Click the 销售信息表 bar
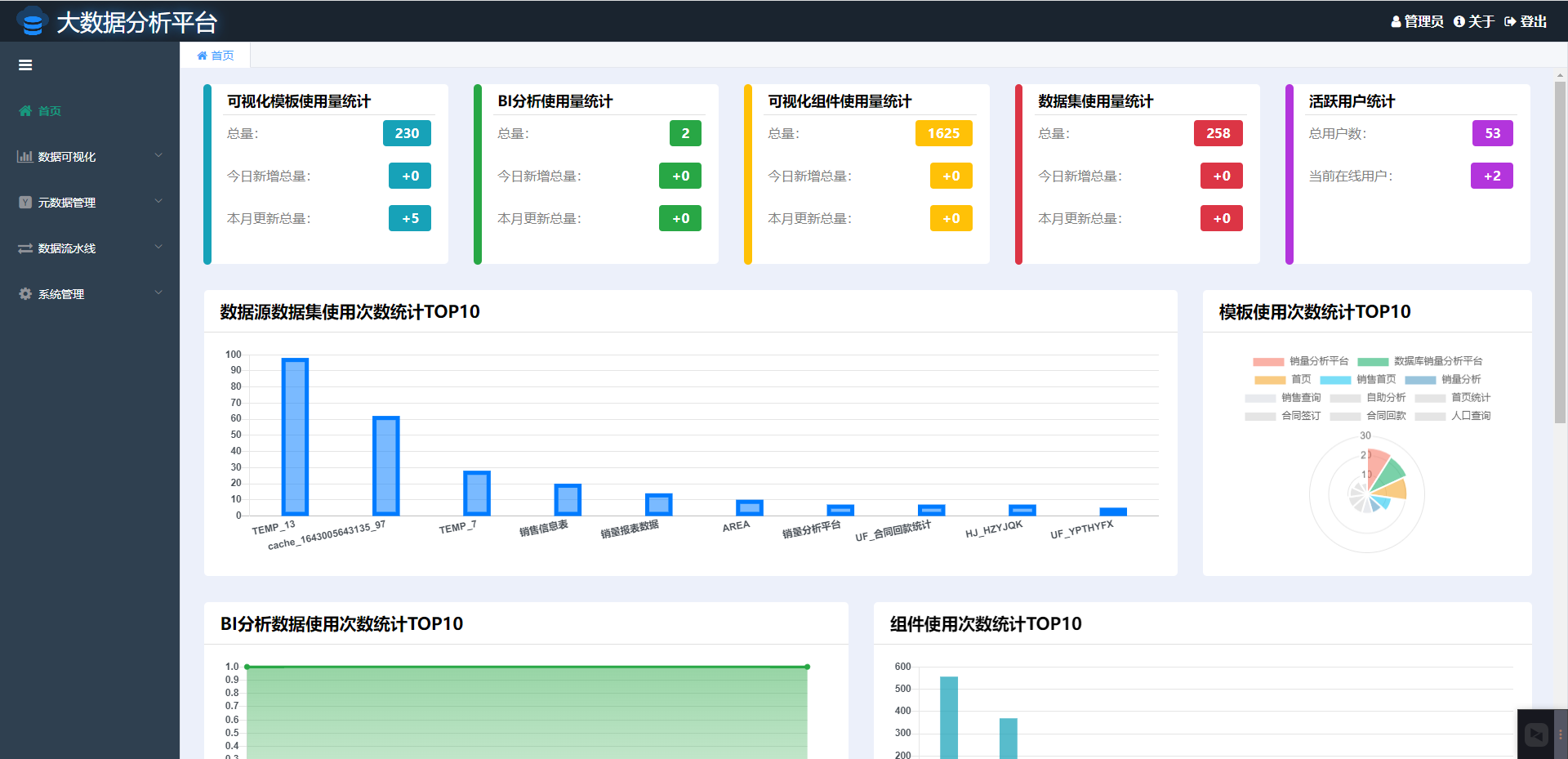1568x759 pixels. point(568,499)
